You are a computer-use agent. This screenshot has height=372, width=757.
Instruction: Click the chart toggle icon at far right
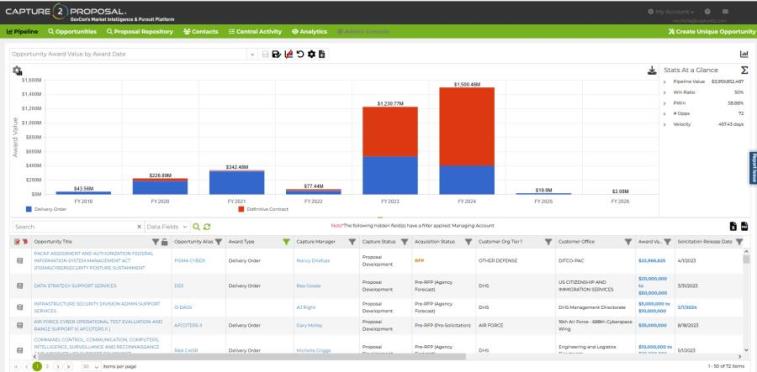point(744,55)
